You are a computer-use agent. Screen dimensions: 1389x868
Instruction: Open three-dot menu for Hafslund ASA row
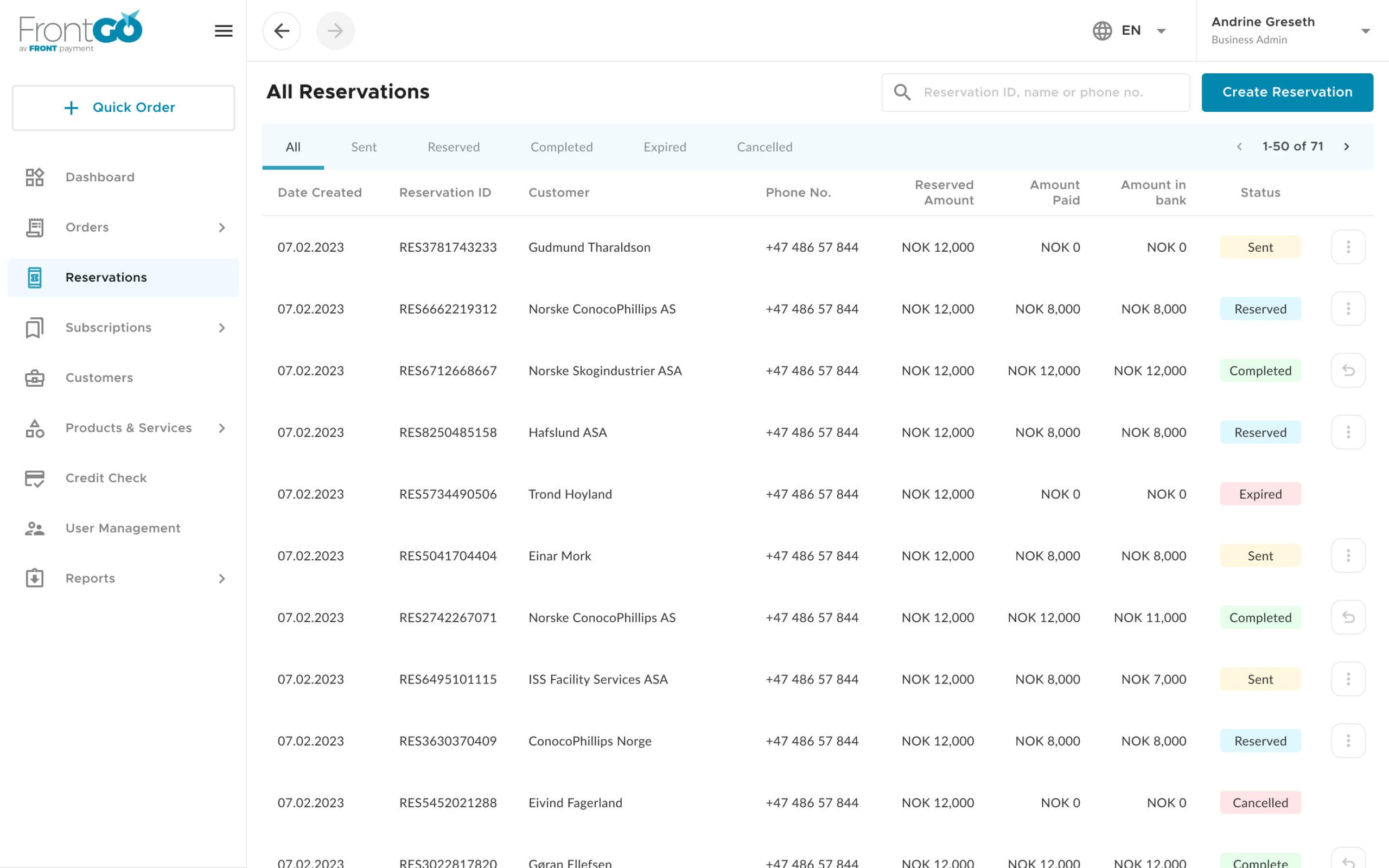(x=1348, y=432)
